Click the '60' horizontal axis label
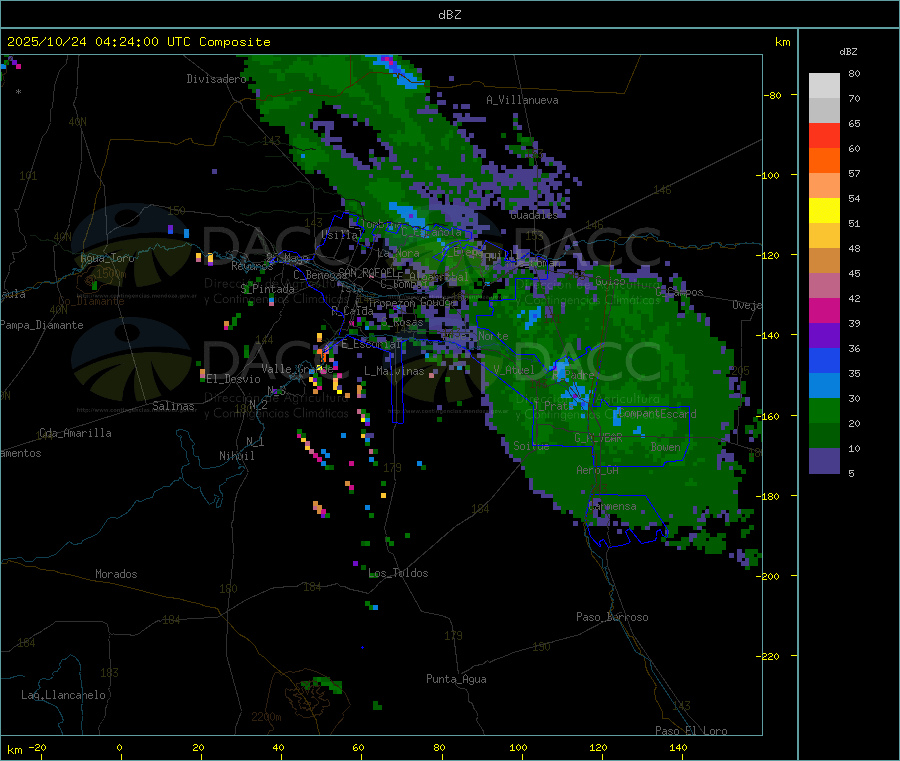 pos(358,748)
